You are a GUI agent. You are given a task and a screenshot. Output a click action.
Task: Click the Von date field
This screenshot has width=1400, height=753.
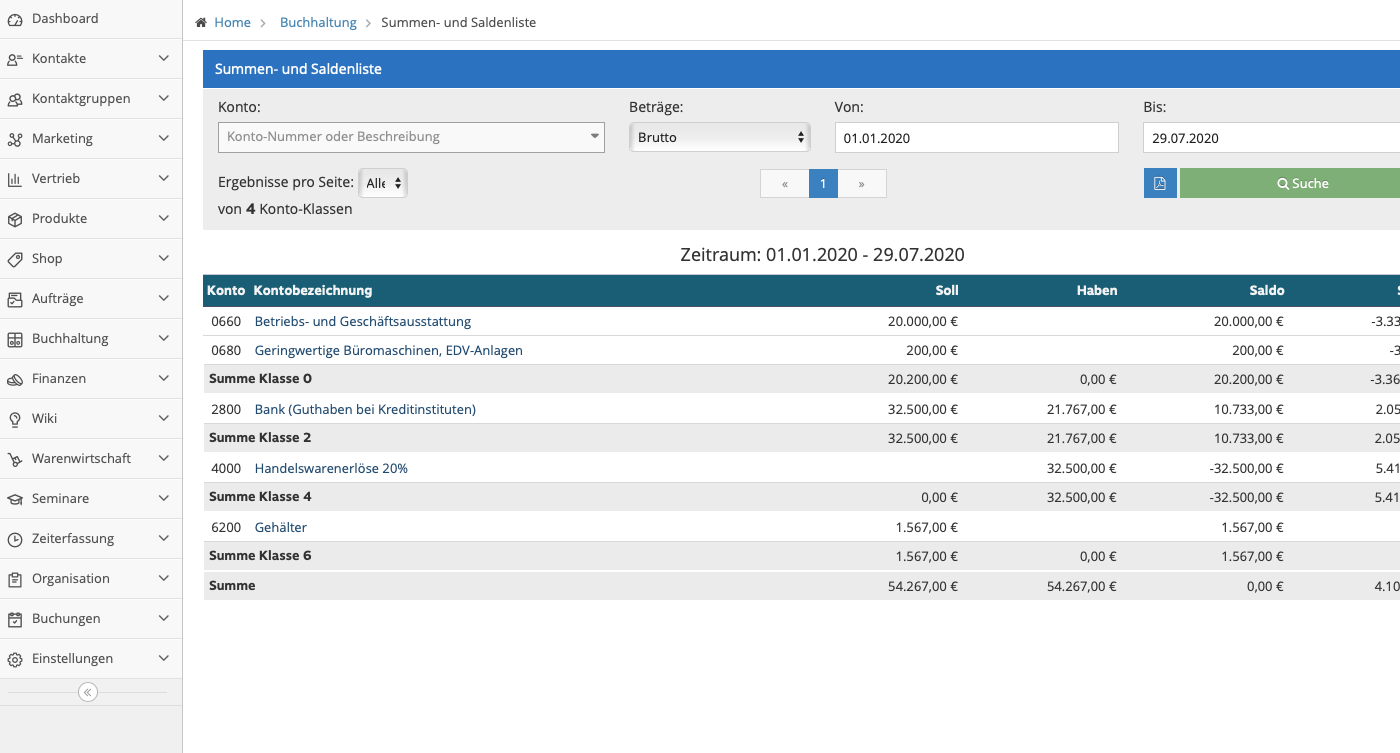pos(976,138)
